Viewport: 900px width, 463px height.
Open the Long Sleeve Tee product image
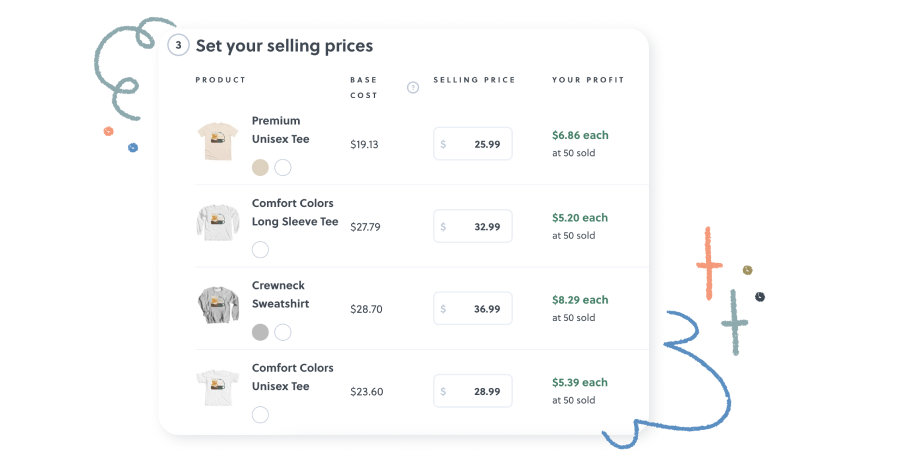pos(215,223)
